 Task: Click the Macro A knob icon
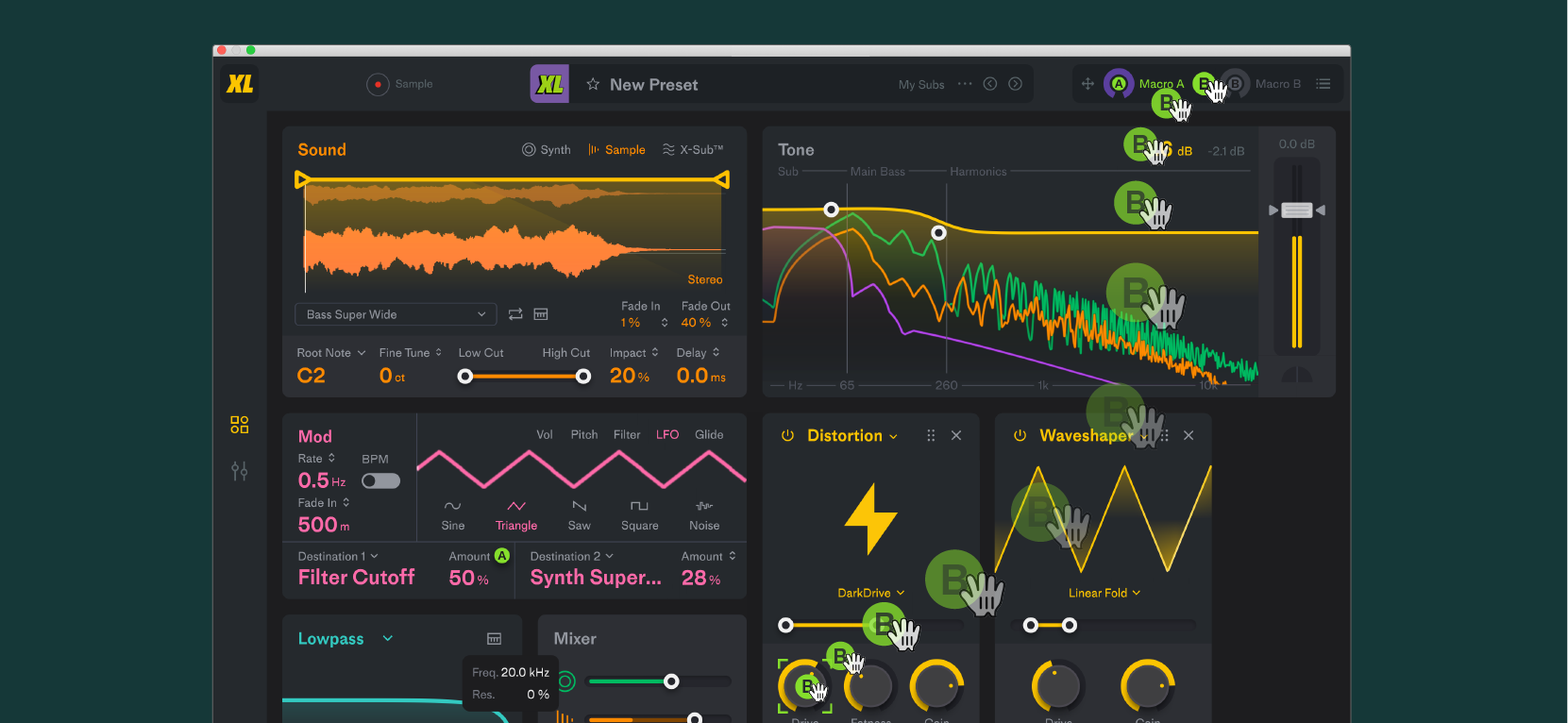pyautogui.click(x=1119, y=83)
